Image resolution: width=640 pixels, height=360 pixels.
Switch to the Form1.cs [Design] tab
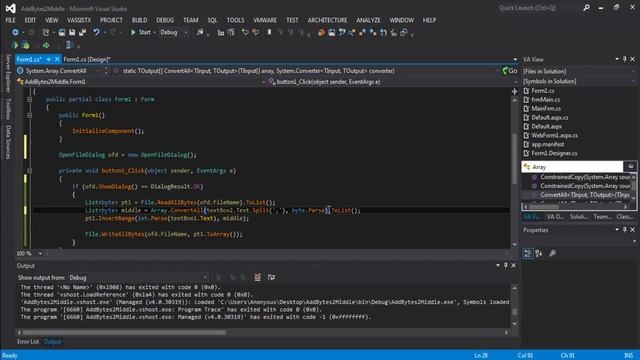point(87,59)
